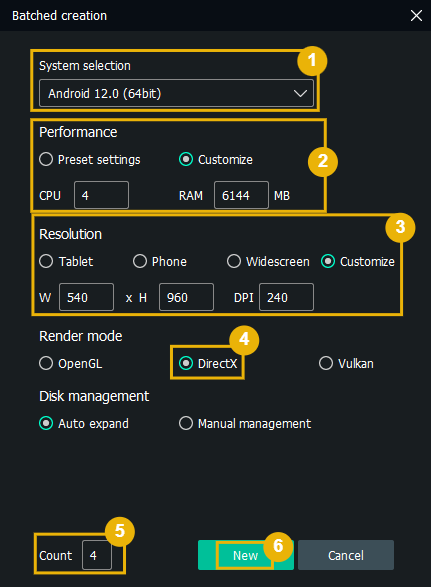Click the height H input field

[186, 297]
